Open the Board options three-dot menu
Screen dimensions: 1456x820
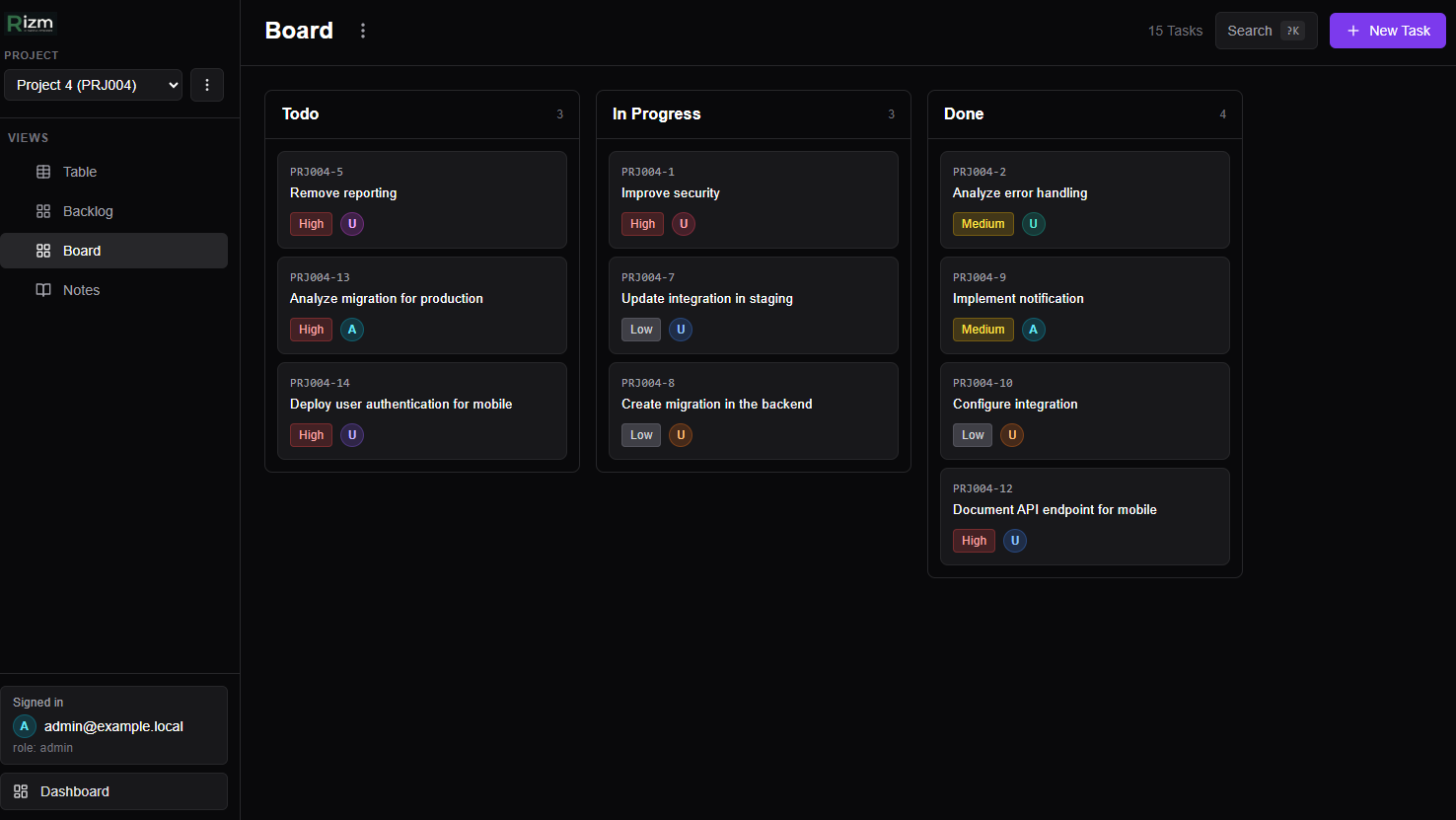pos(363,31)
